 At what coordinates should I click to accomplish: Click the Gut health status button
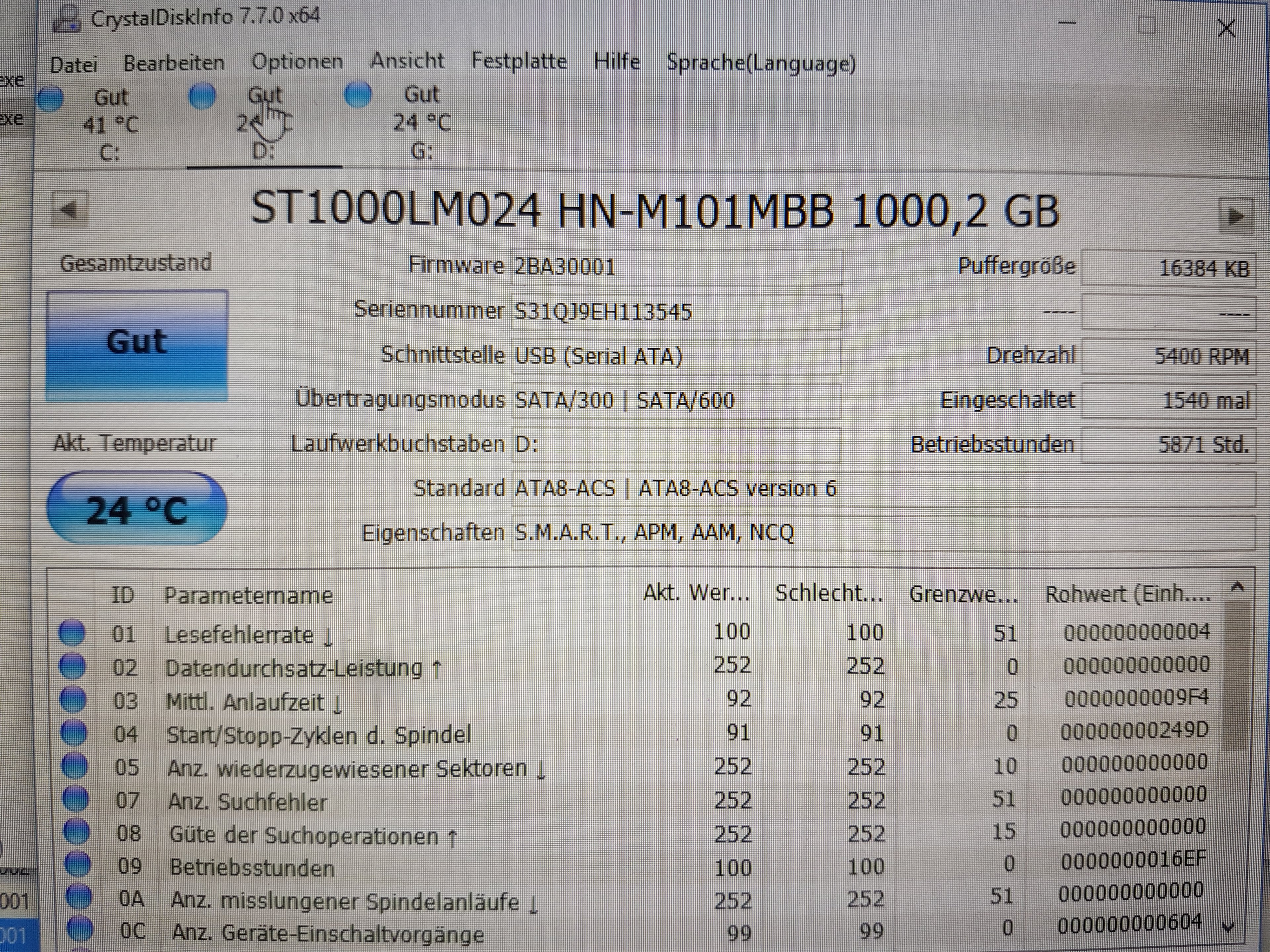click(137, 345)
